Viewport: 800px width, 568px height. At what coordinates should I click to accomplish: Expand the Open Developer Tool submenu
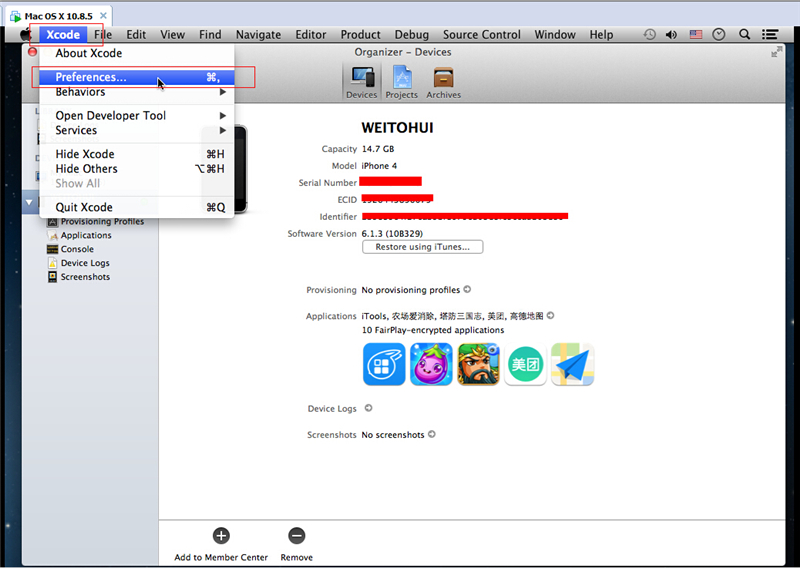pos(137,115)
